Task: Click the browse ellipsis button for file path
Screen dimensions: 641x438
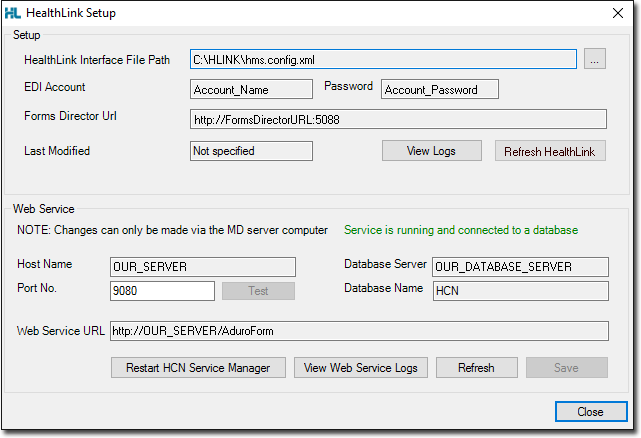Action: tap(595, 60)
